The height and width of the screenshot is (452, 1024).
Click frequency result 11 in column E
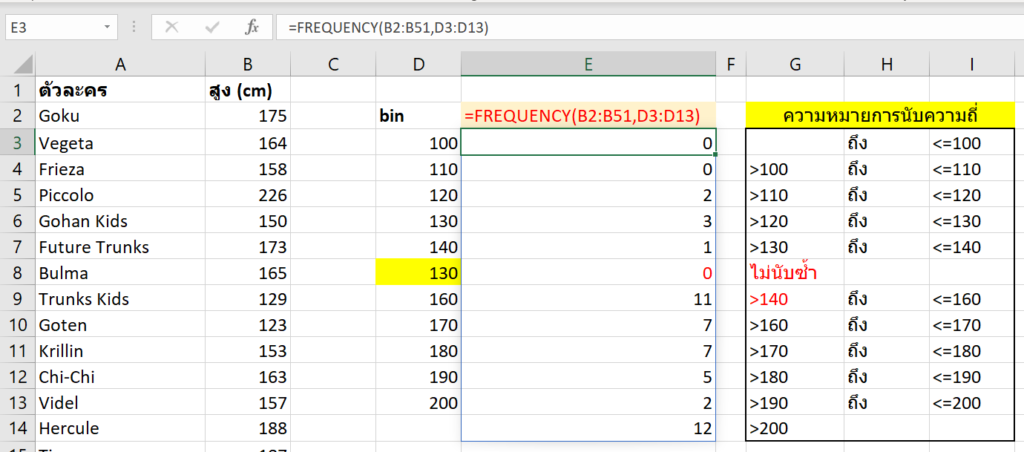[x=588, y=299]
